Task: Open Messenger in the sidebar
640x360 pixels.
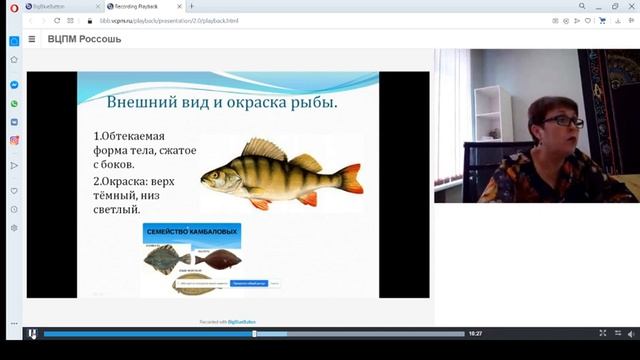Action: 14,85
